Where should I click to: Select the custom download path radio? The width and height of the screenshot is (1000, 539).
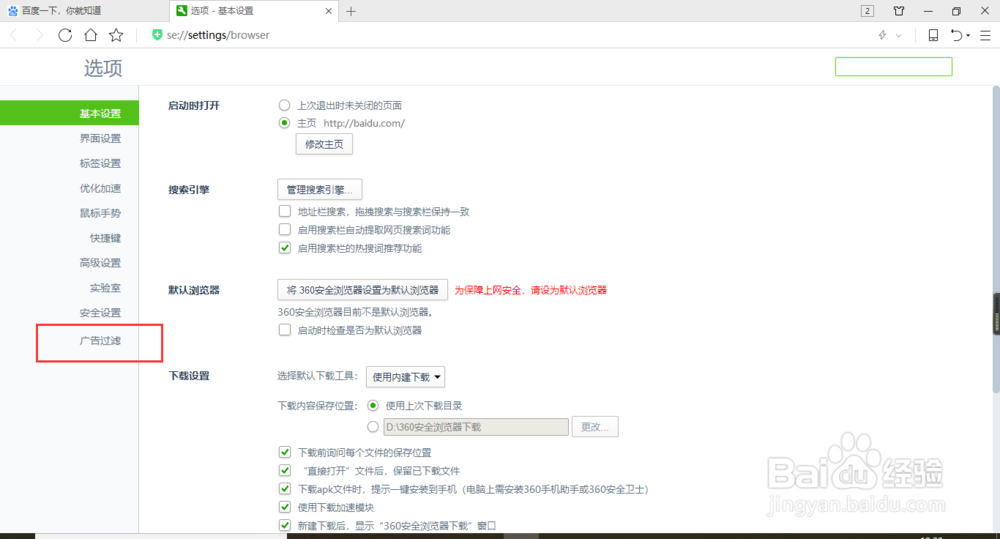tap(373, 427)
